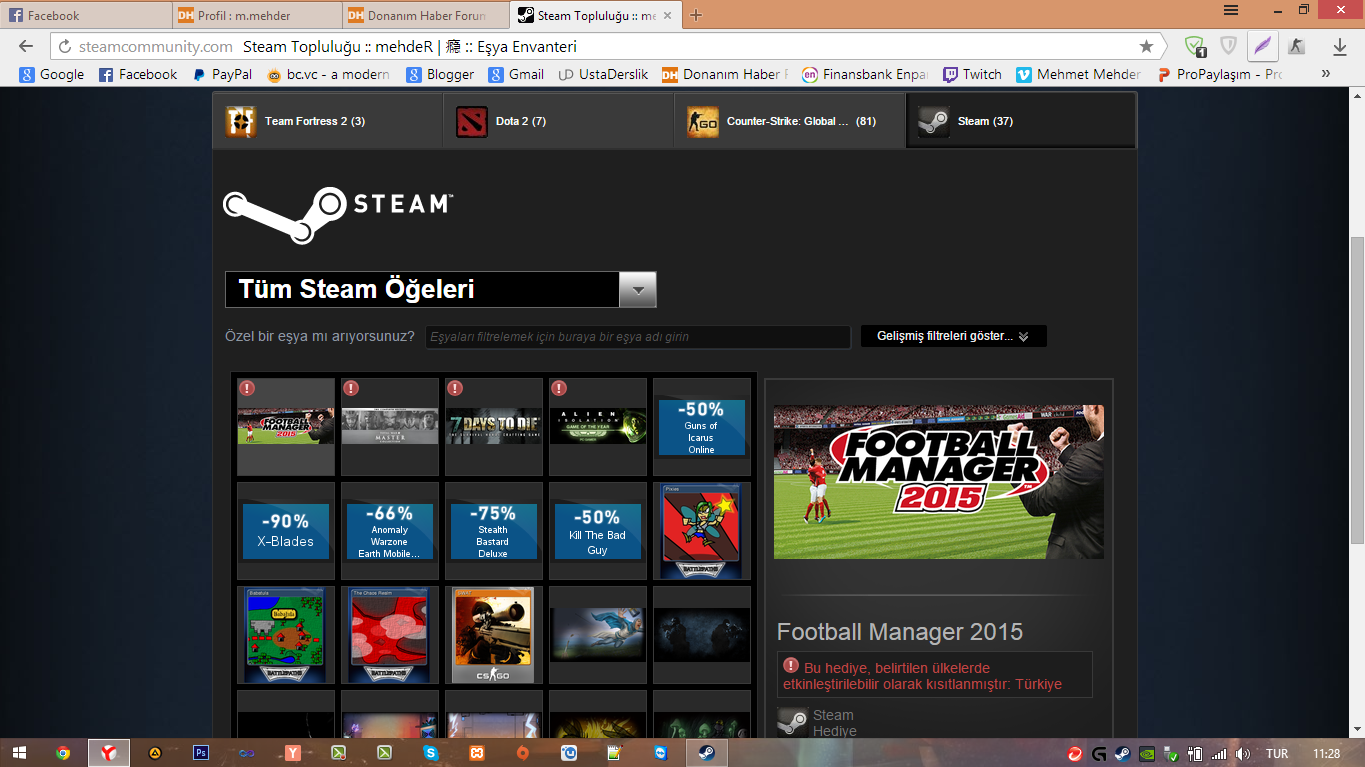Switch to the Facebook browser tab

coord(85,15)
